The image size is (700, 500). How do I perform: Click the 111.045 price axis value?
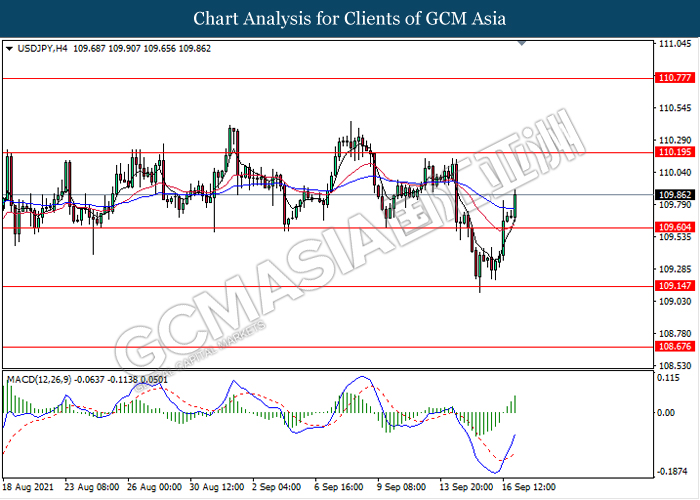(x=675, y=44)
